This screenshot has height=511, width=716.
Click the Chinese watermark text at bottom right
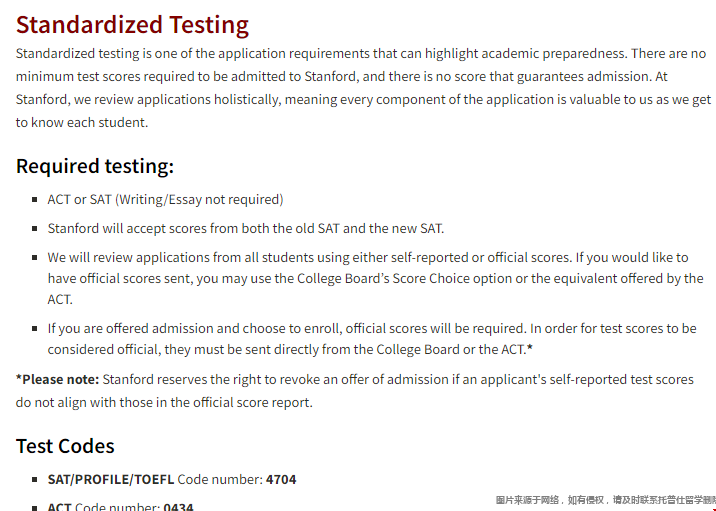pos(605,500)
